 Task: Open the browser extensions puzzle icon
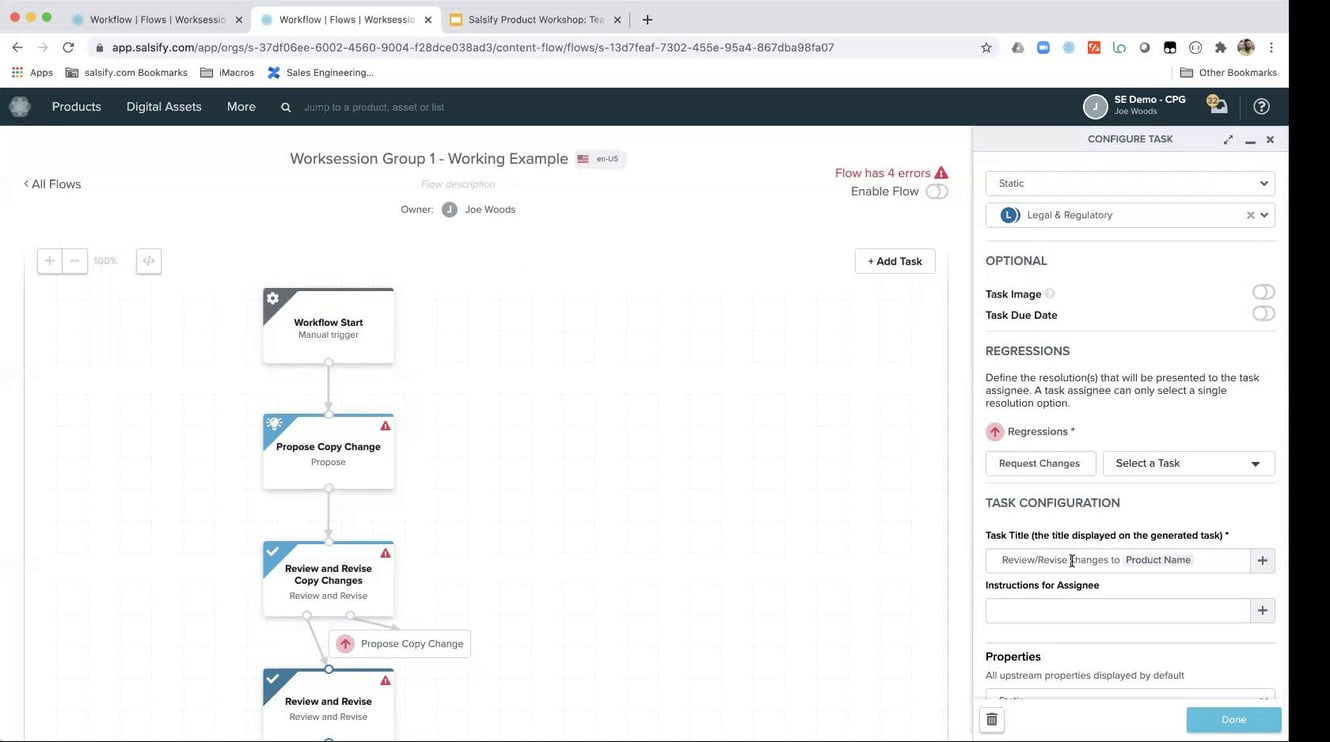1220,47
